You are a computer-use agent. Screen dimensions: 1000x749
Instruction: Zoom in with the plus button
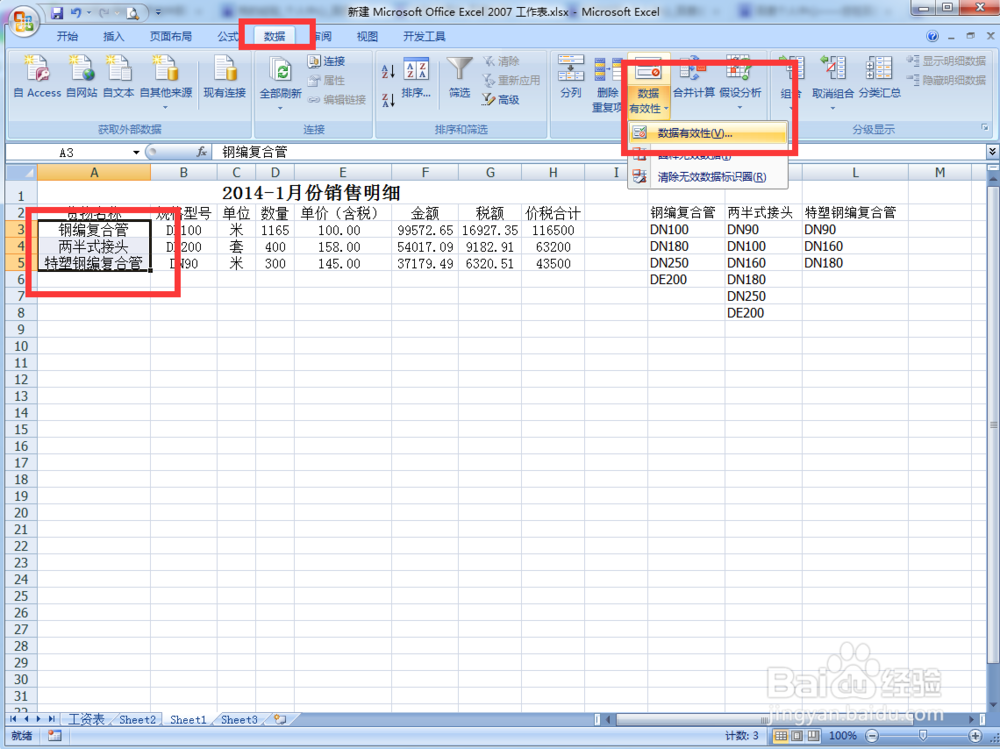pyautogui.click(x=976, y=736)
